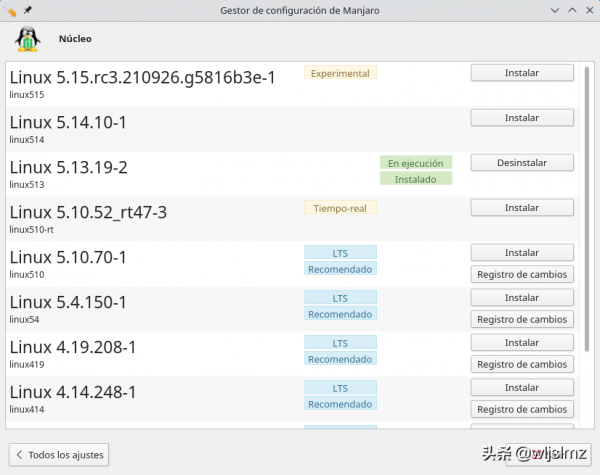Click the pin window icon in title bar
The height and width of the screenshot is (475, 600).
tap(28, 10)
